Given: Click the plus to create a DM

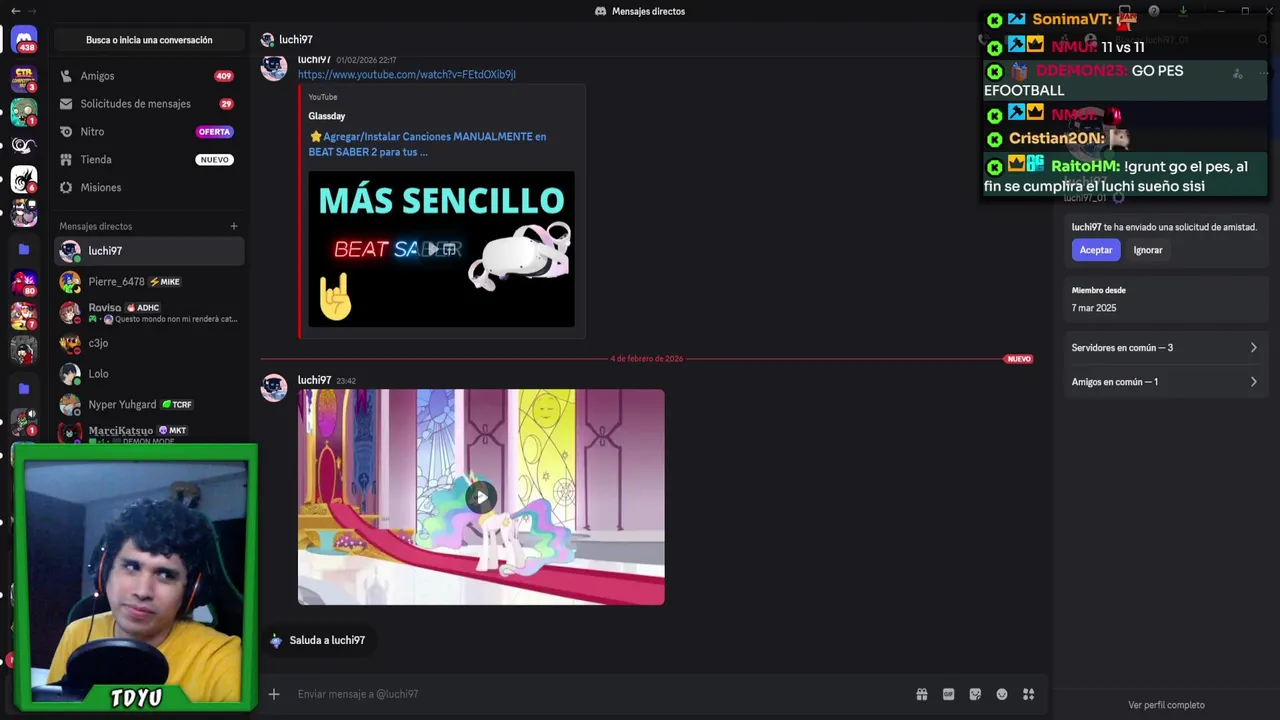Looking at the screenshot, I should [x=234, y=226].
